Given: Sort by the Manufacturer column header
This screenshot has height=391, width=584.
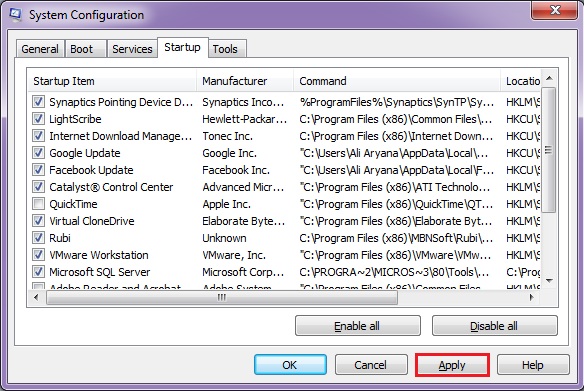Looking at the screenshot, I should coord(245,81).
